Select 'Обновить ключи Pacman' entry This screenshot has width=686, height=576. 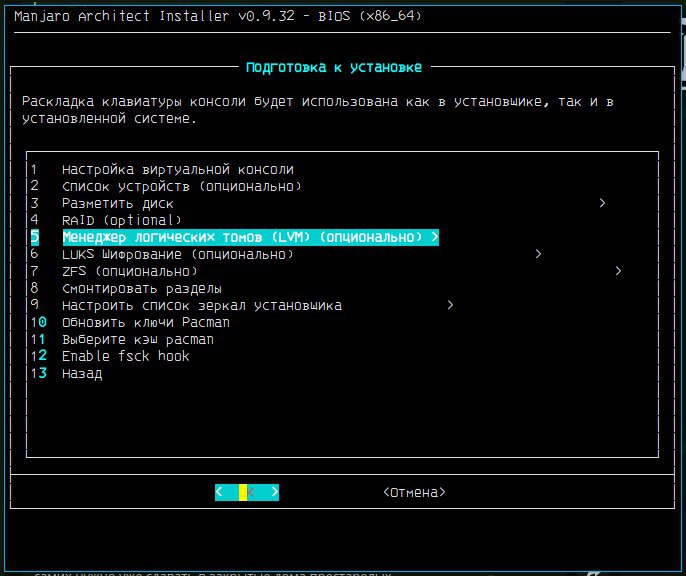click(145, 322)
